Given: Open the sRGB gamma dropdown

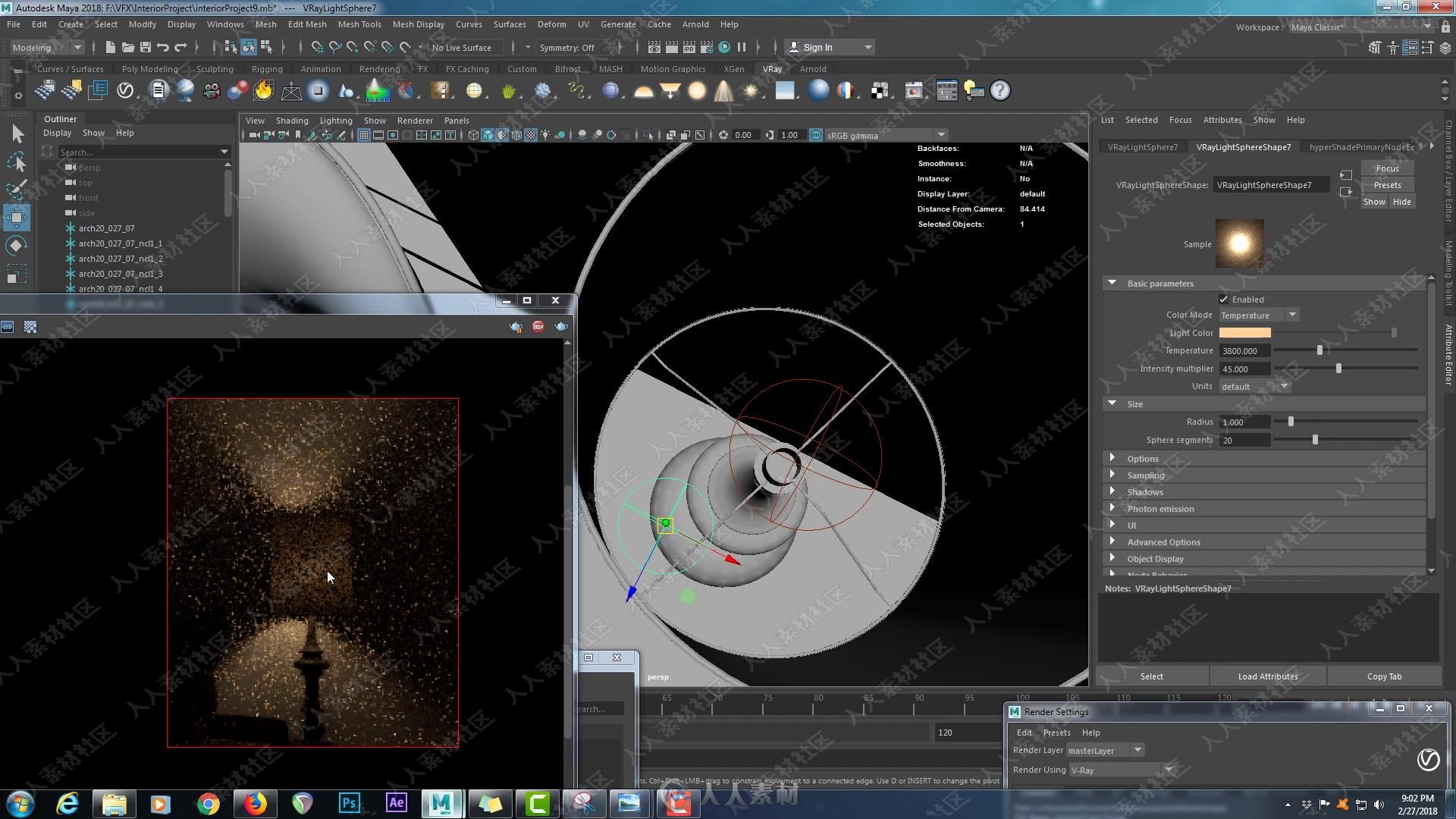Looking at the screenshot, I should [886, 135].
